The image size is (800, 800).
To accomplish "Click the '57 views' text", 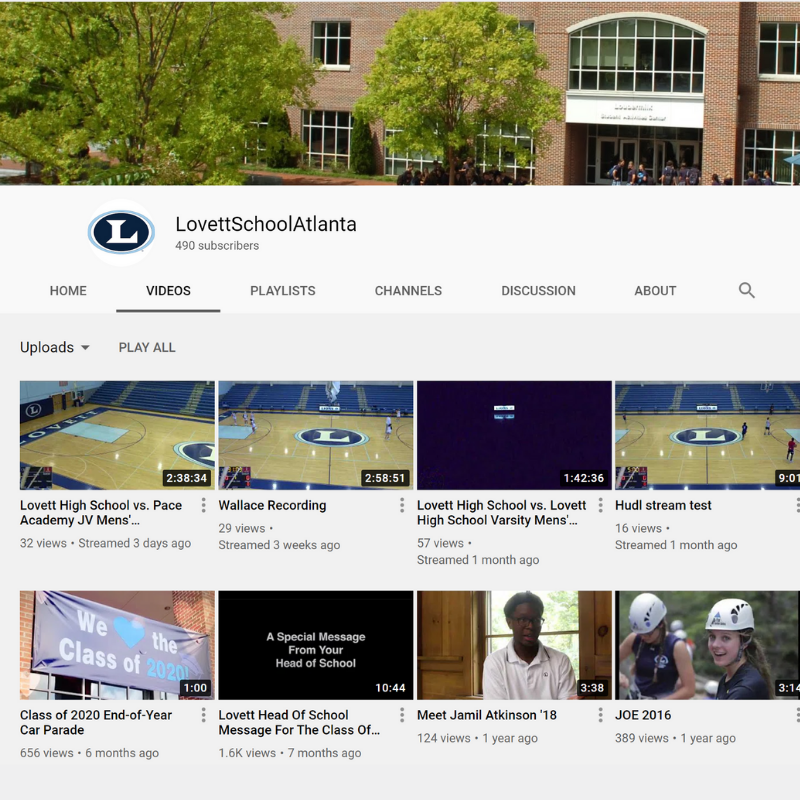I will coord(440,543).
